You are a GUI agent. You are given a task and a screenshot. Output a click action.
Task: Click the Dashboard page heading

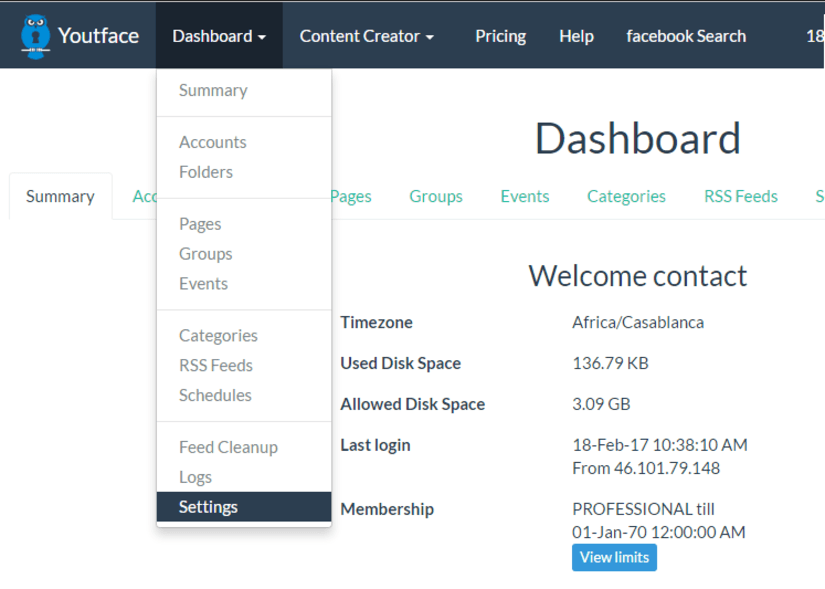638,138
